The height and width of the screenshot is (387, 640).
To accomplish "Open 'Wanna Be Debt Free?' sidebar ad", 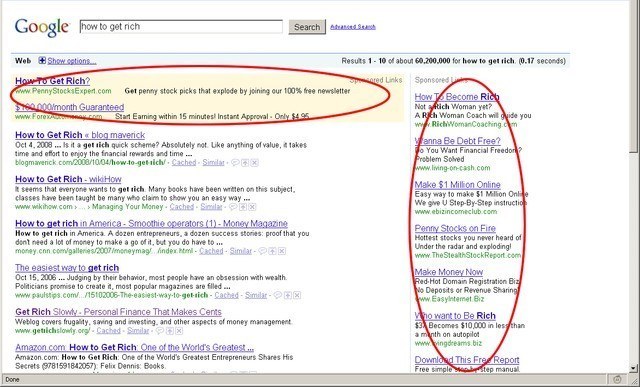I will pos(458,141).
